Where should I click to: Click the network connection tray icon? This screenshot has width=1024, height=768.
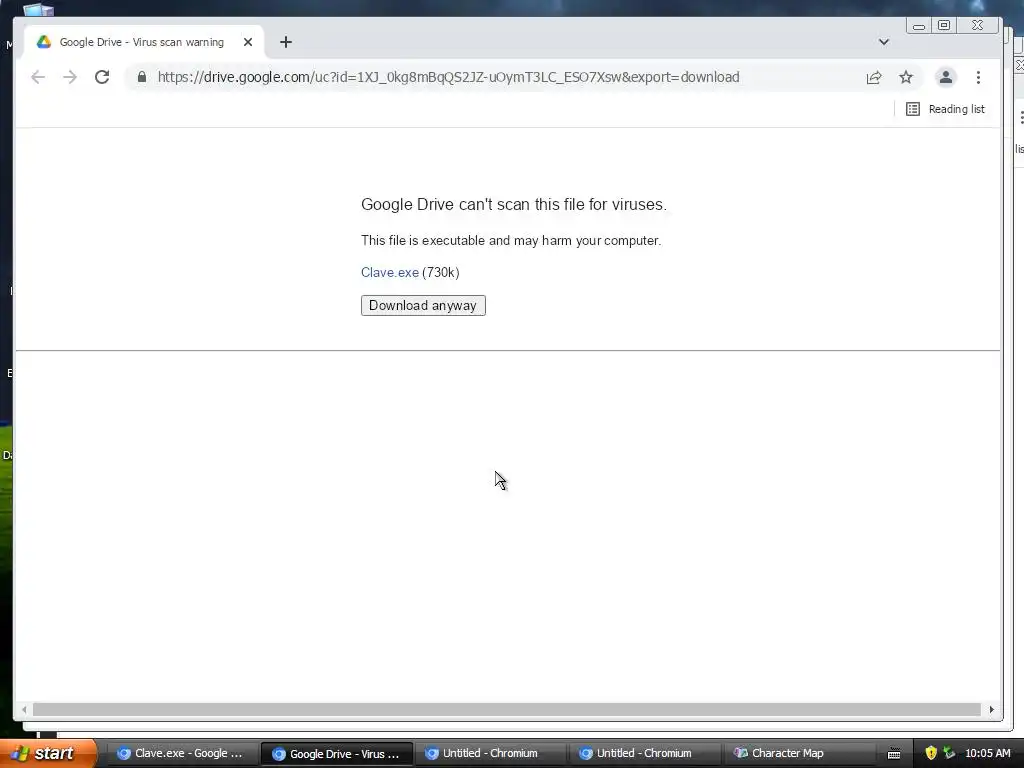[x=949, y=754]
